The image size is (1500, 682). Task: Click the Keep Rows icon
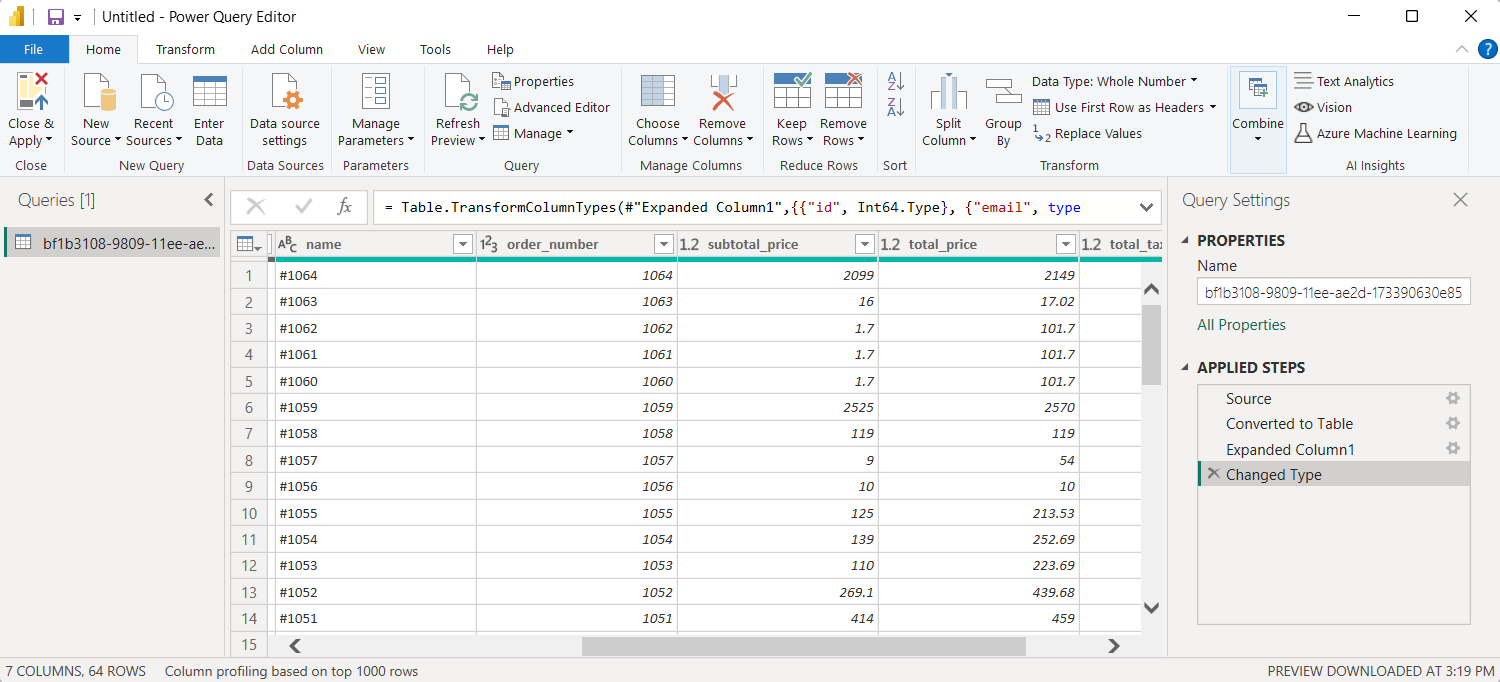tap(792, 90)
